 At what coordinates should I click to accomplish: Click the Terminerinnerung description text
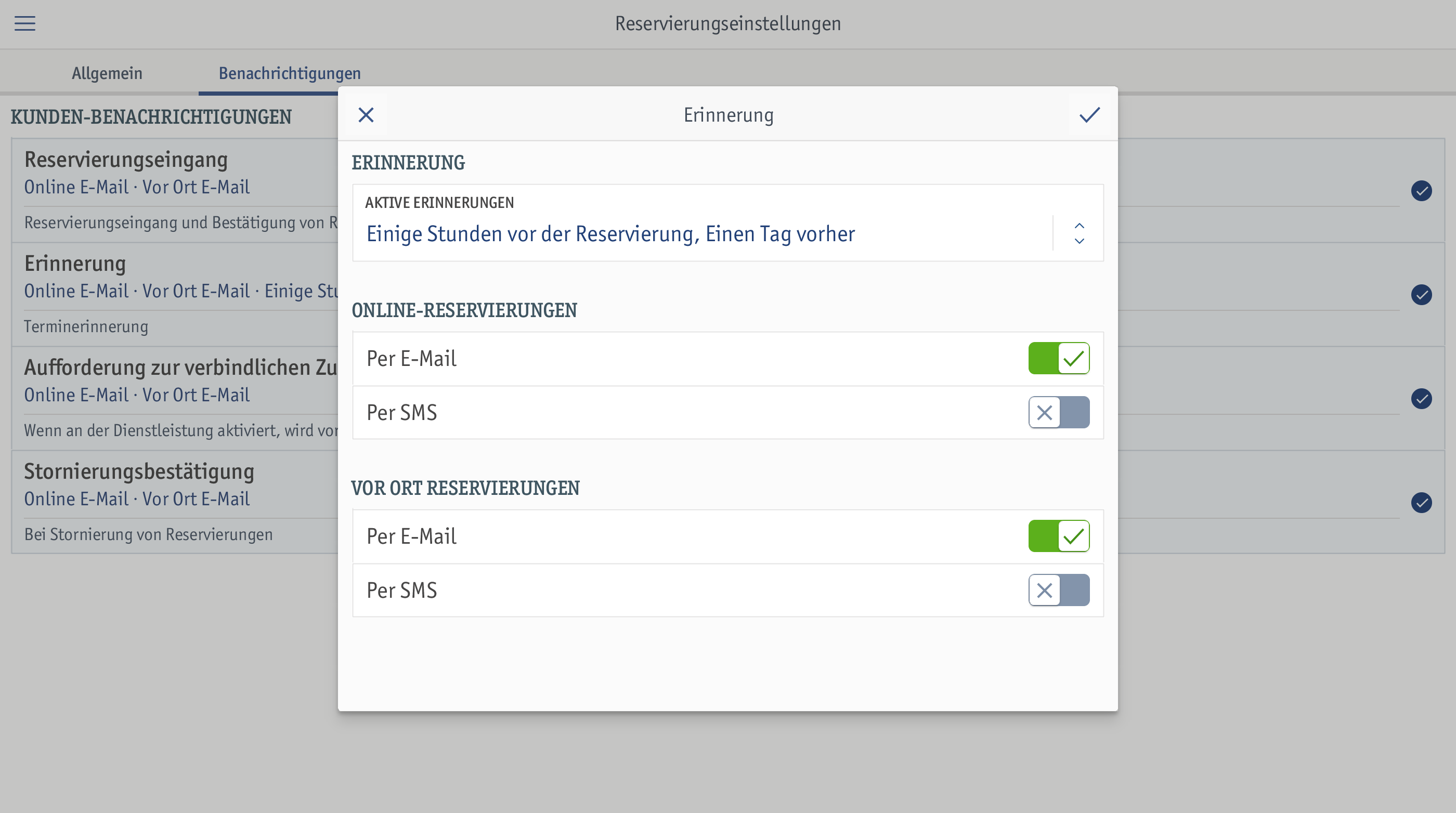coord(86,326)
